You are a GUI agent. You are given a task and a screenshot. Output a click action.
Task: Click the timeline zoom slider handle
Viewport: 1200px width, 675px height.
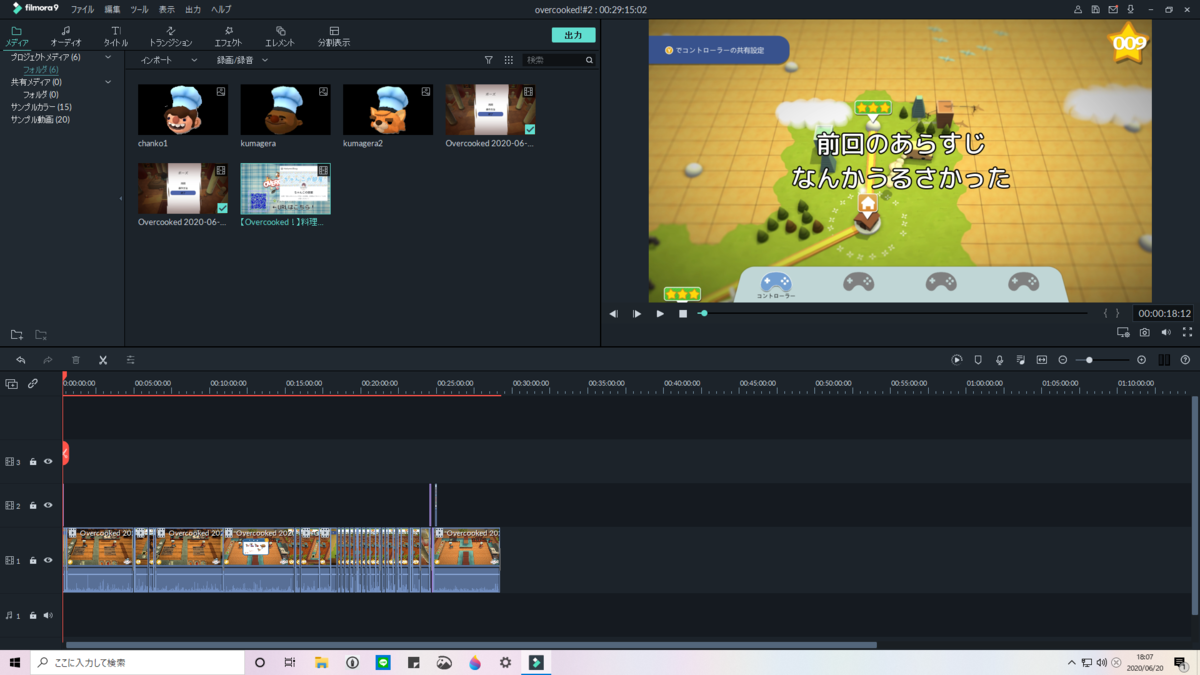(1089, 360)
